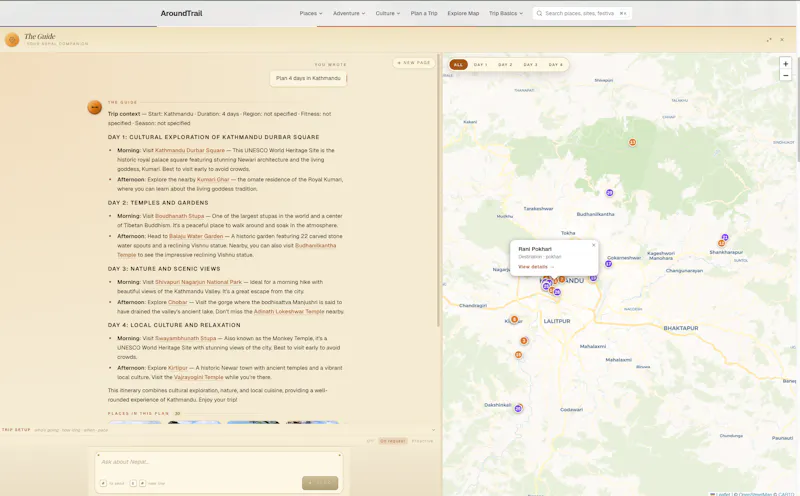This screenshot has width=800, height=496.
Task: Open the Kirtipur link
Action: click(178, 368)
